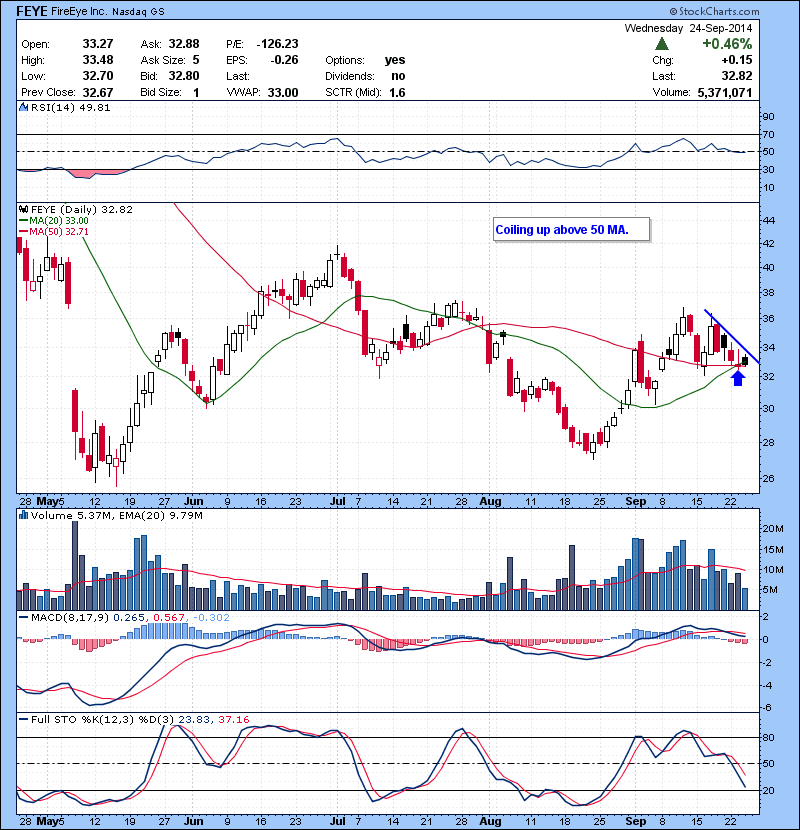This screenshot has width=800, height=830.
Task: Click the Aug label under the price chart
Action: pyautogui.click(x=490, y=501)
